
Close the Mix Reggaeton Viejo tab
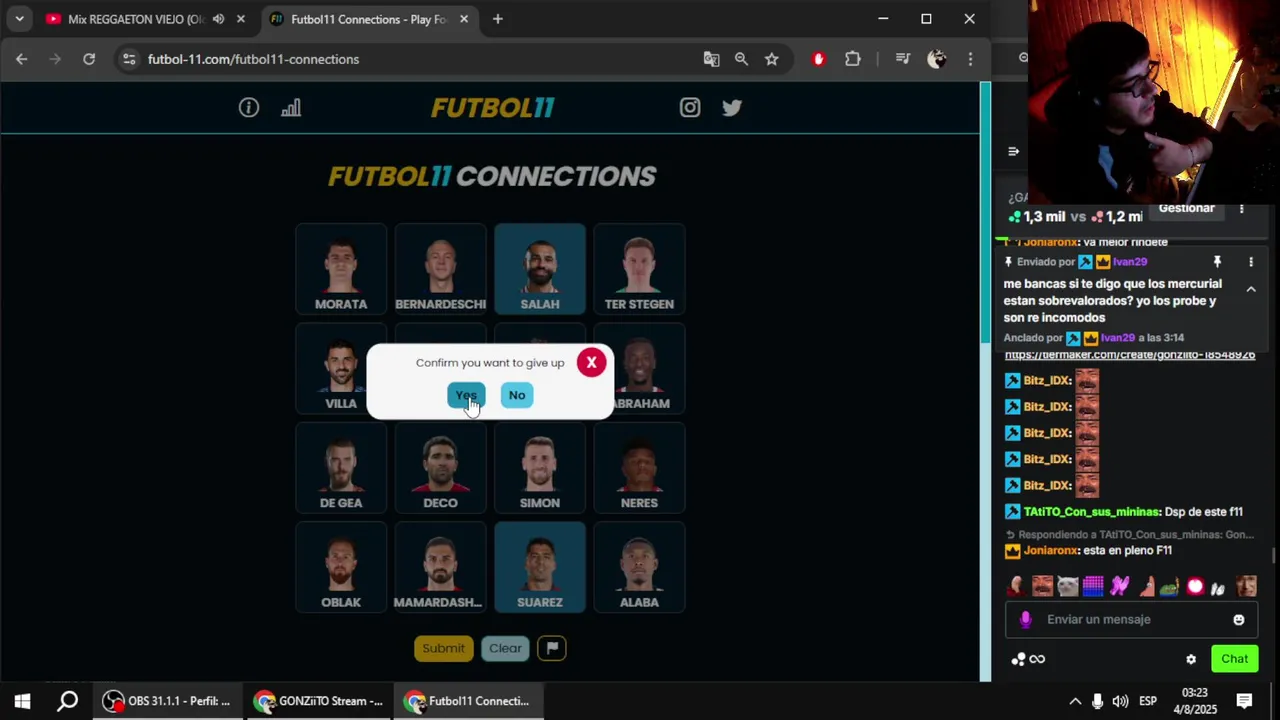click(240, 19)
